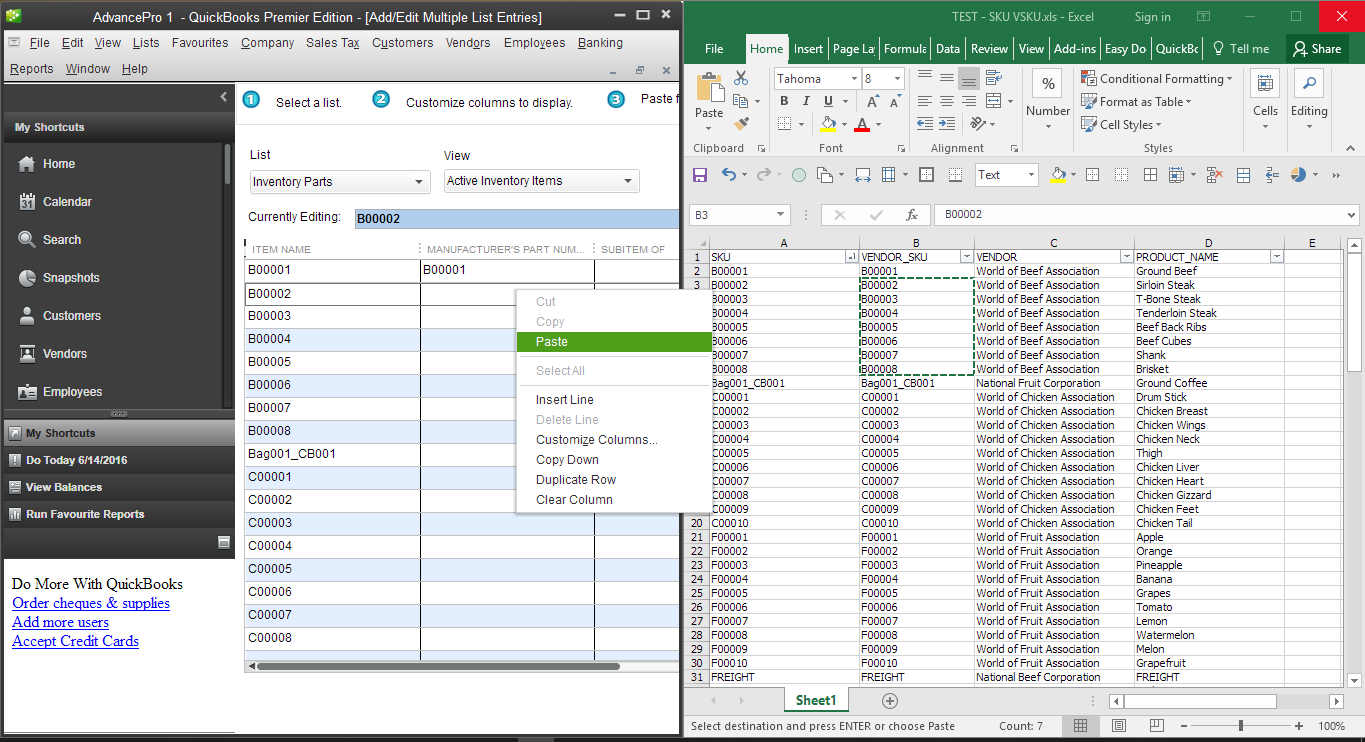The height and width of the screenshot is (742, 1365).
Task: Click the Accept Credit Cards link
Action: [x=75, y=641]
